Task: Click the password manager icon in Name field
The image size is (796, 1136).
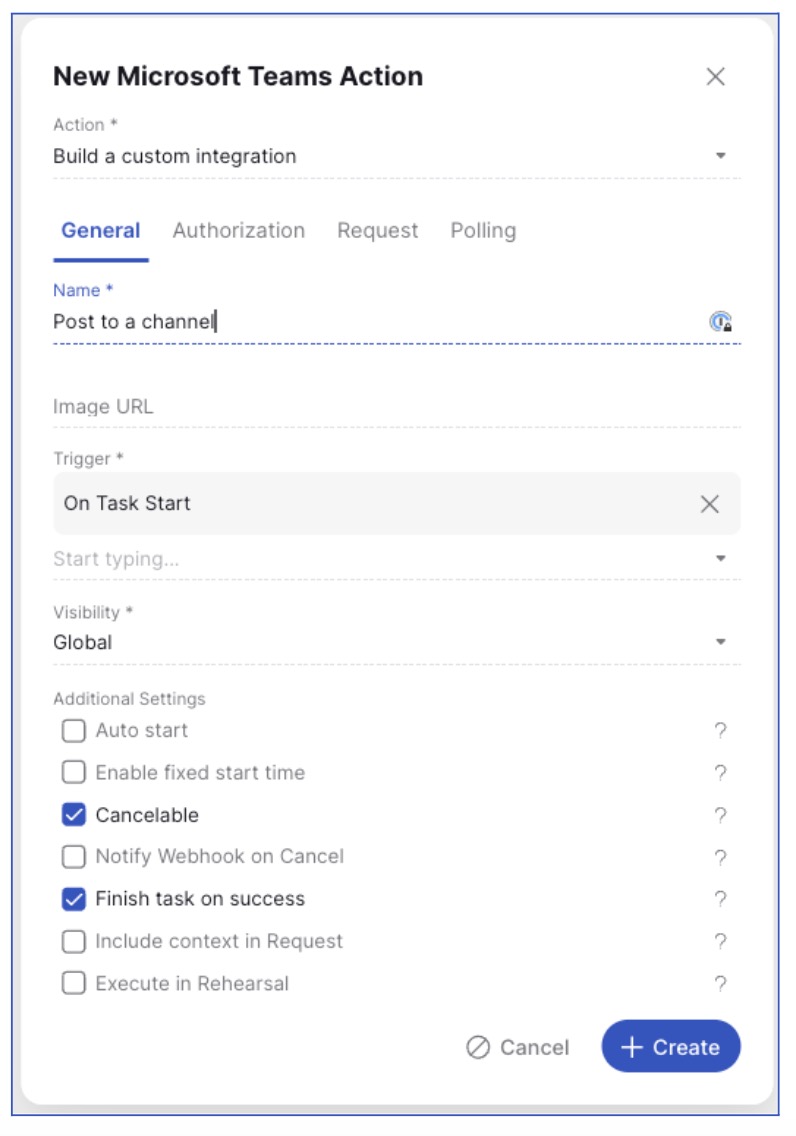Action: 720,322
